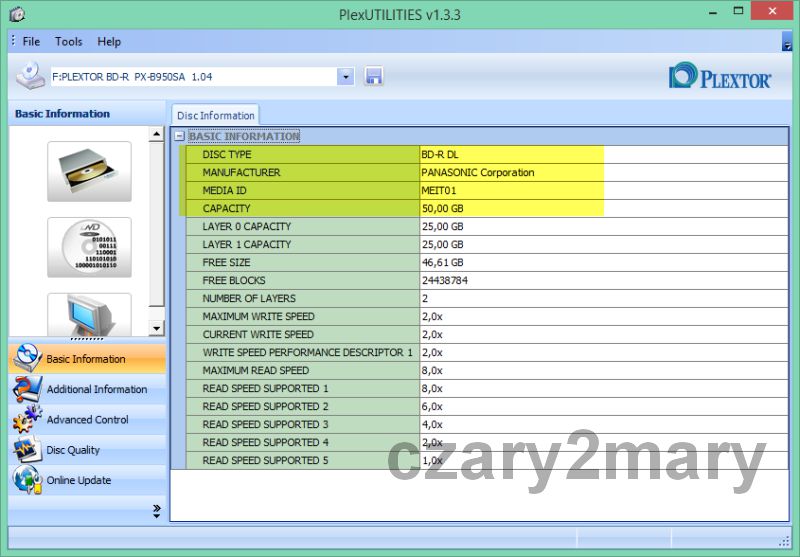Open the Advanced Control section
Screen dimensions: 800x557
pos(86,420)
